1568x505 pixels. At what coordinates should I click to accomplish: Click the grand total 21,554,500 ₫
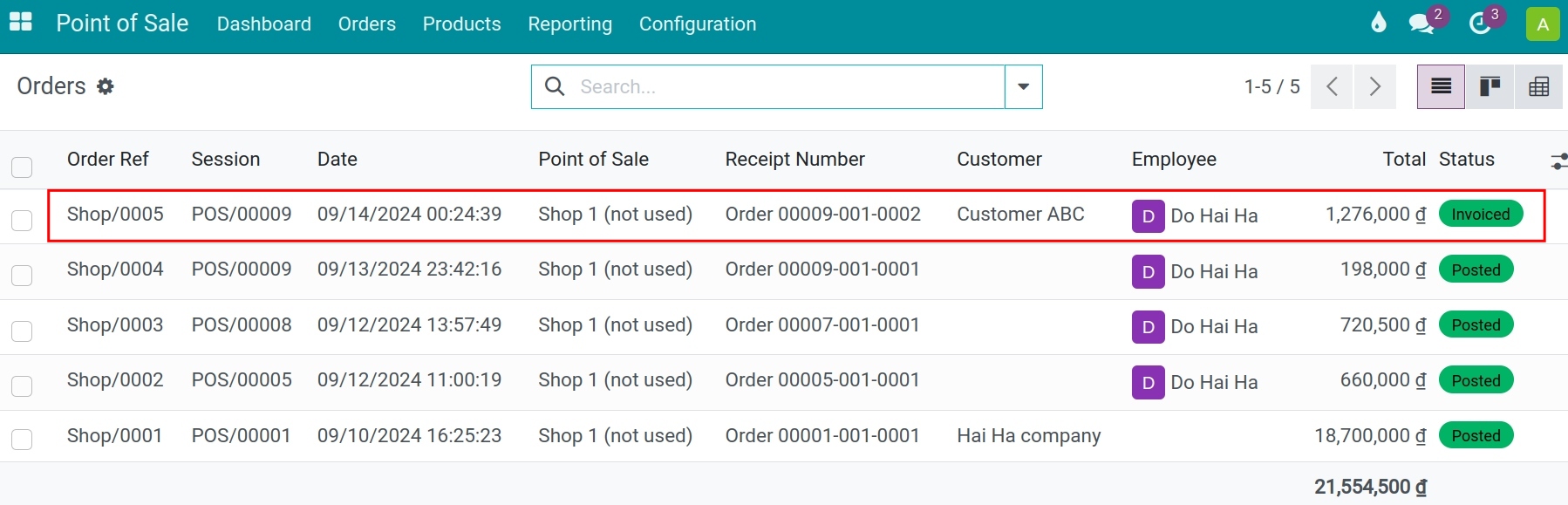pos(1370,487)
